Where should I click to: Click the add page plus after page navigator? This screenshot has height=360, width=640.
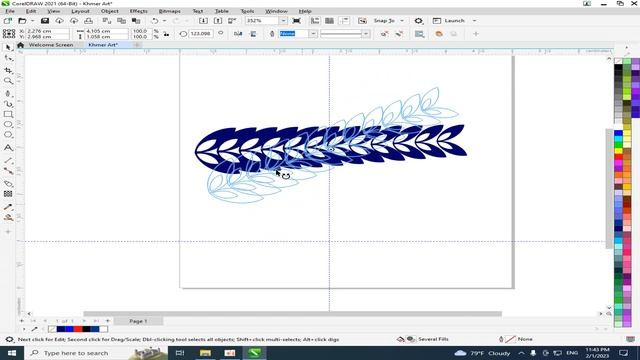108,321
